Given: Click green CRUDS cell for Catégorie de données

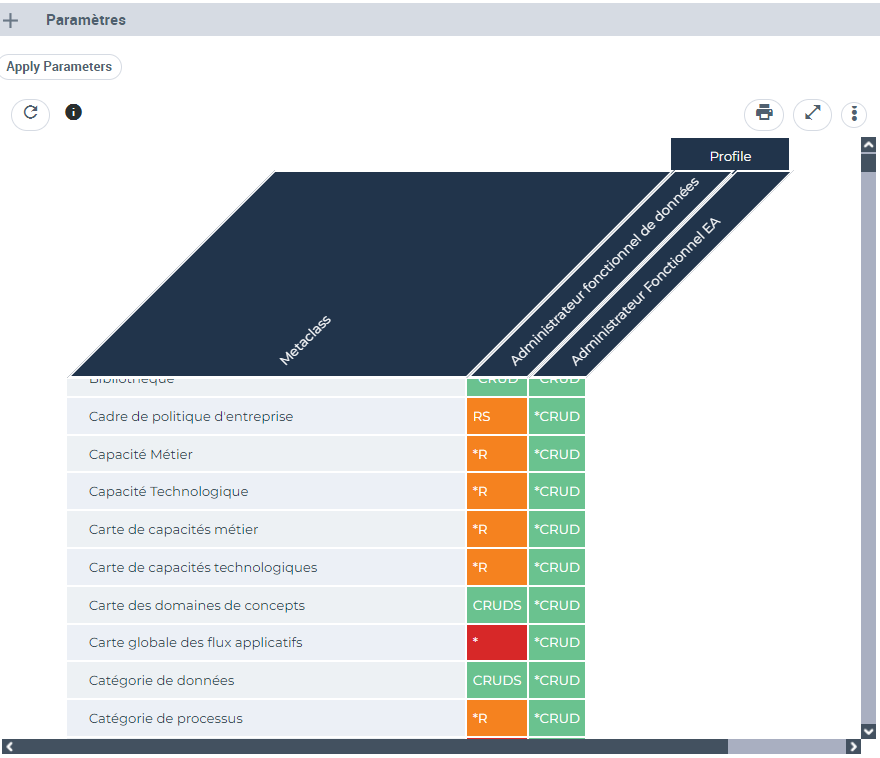Looking at the screenshot, I should 496,680.
